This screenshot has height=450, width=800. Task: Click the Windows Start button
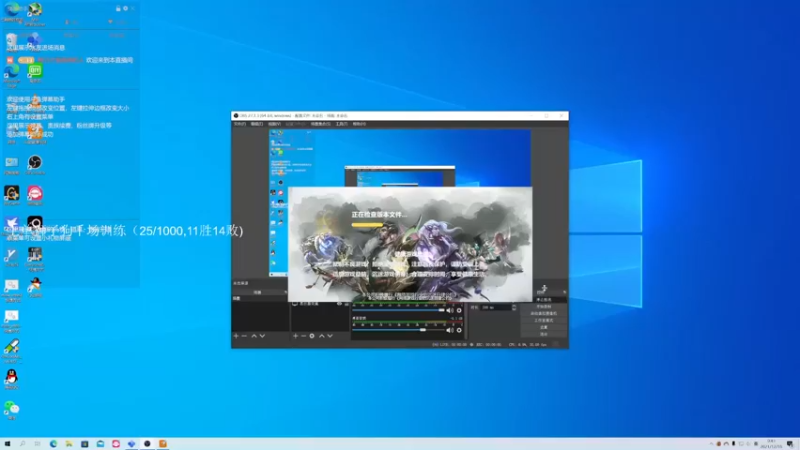pos(7,444)
